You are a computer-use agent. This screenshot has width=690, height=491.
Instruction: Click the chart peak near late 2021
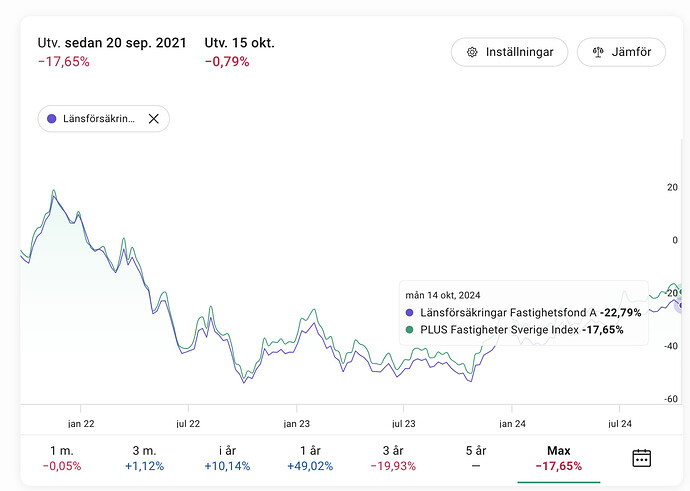tap(53, 191)
